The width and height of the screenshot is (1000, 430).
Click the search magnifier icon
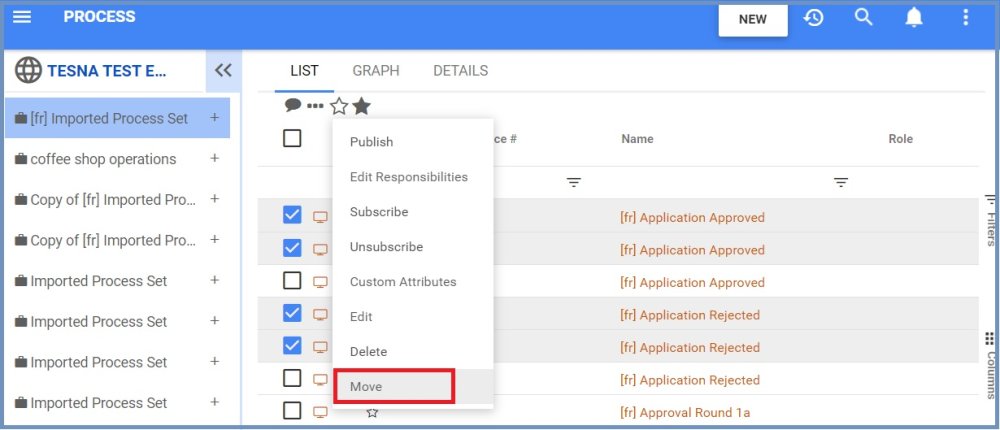864,18
